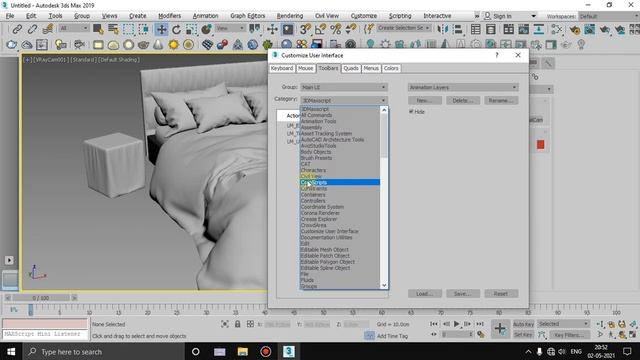Open the Group dropdown in Customize dialog
This screenshot has width=640, height=360.
tap(344, 87)
